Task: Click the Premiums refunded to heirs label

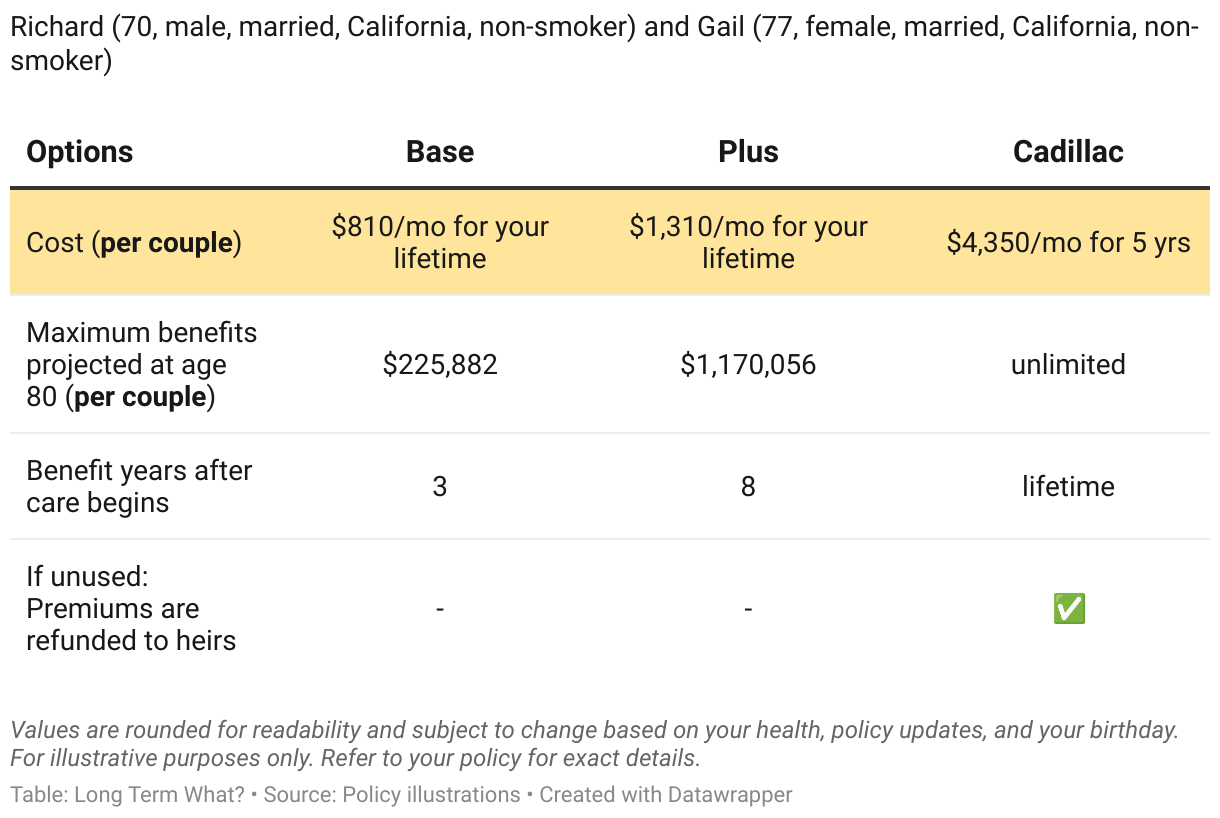Action: tap(130, 608)
